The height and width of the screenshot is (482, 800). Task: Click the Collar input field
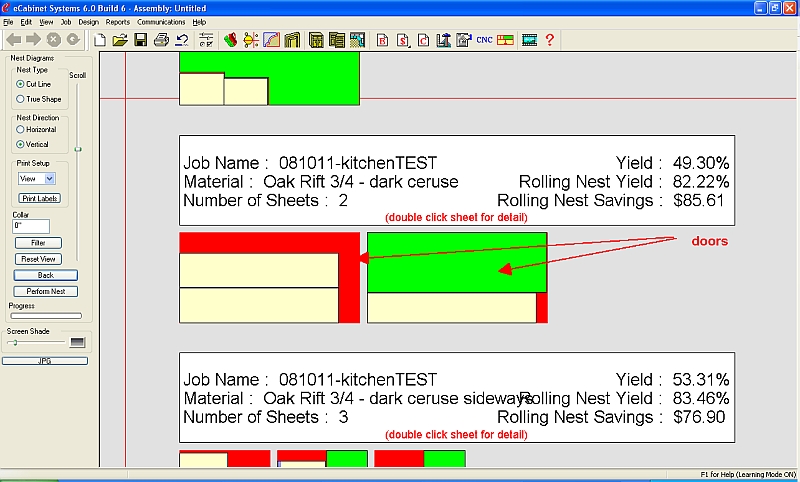pyautogui.click(x=31, y=226)
